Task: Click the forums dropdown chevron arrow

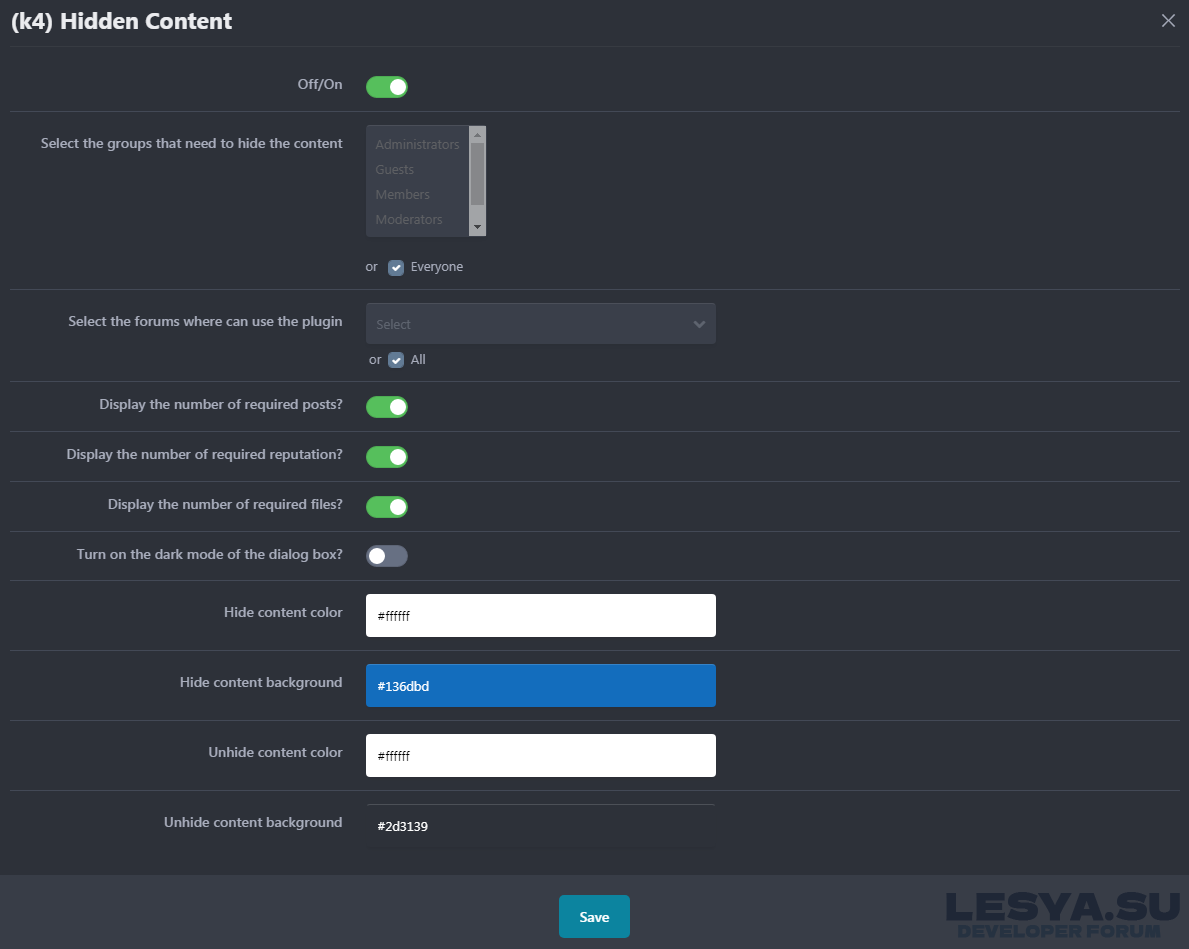Action: tap(699, 324)
